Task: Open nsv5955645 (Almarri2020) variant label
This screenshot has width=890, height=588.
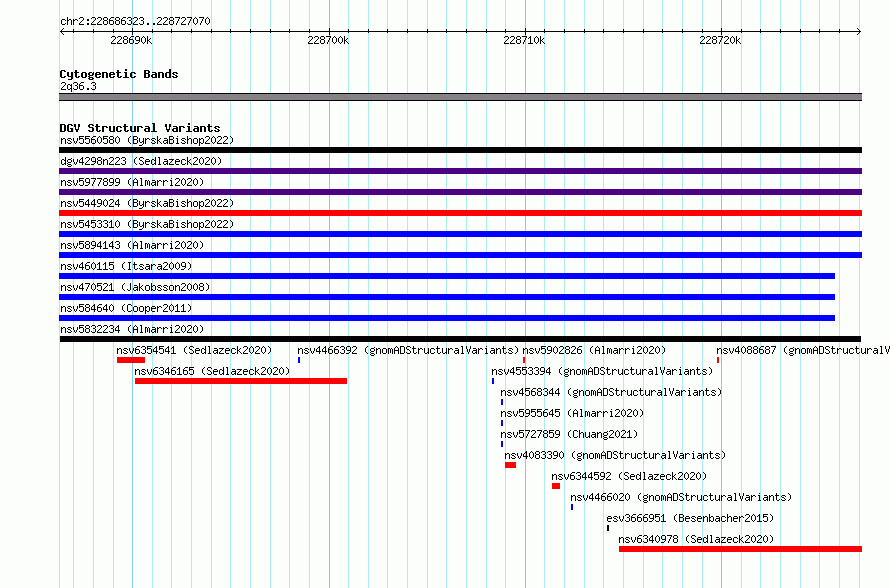Action: click(572, 413)
